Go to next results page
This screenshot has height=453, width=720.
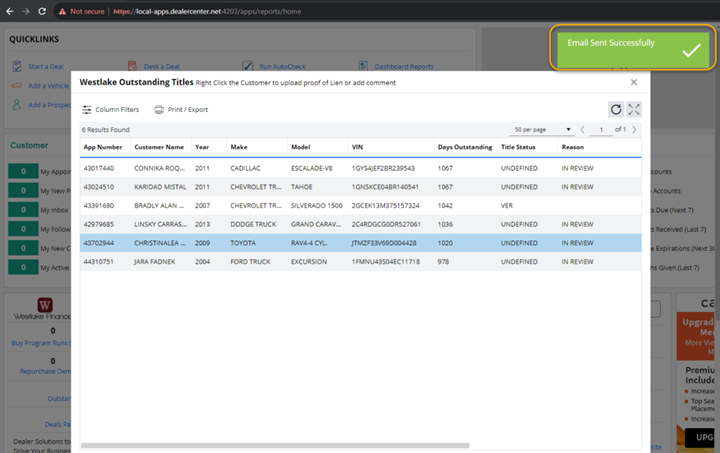point(634,129)
